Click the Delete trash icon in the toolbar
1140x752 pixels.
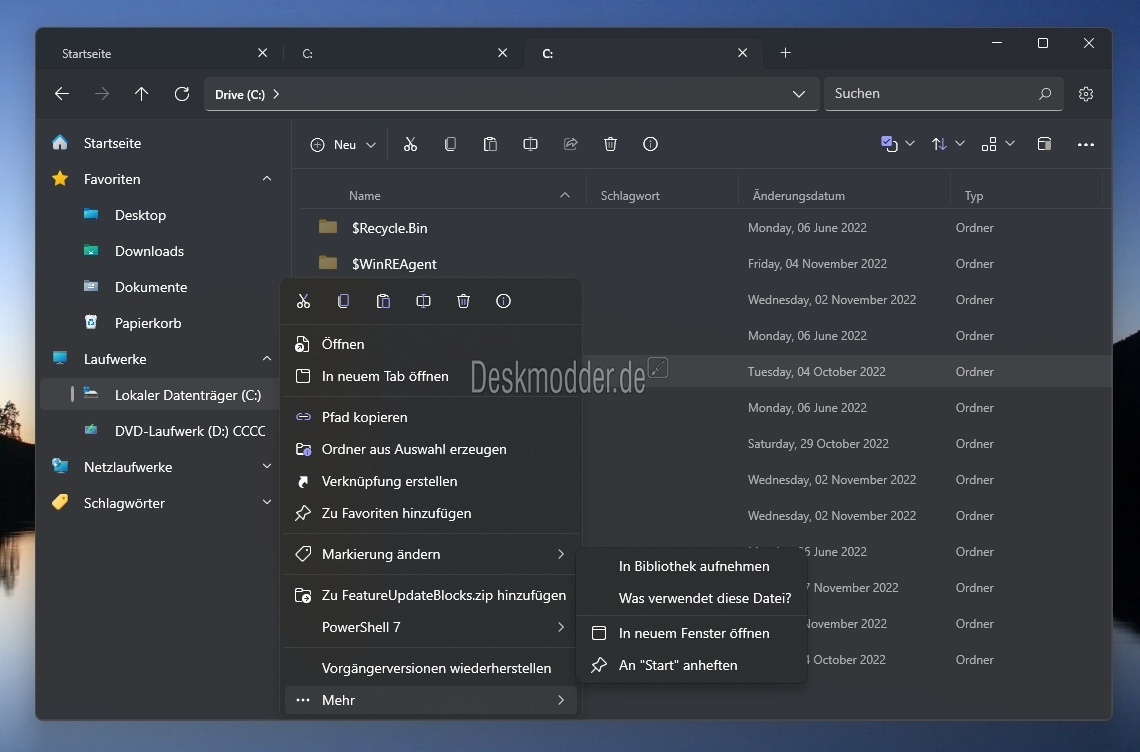(x=611, y=145)
